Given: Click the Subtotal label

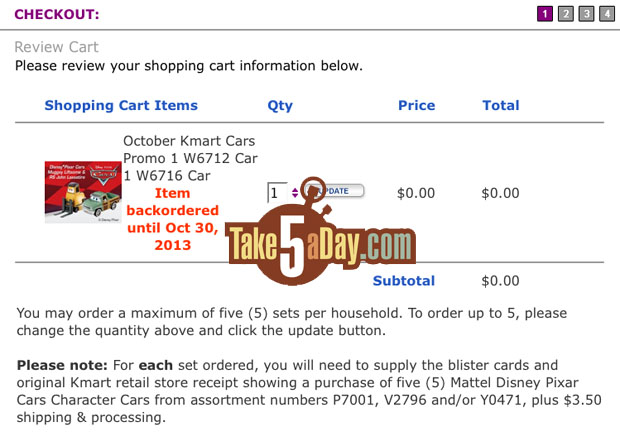Looking at the screenshot, I should [x=404, y=281].
